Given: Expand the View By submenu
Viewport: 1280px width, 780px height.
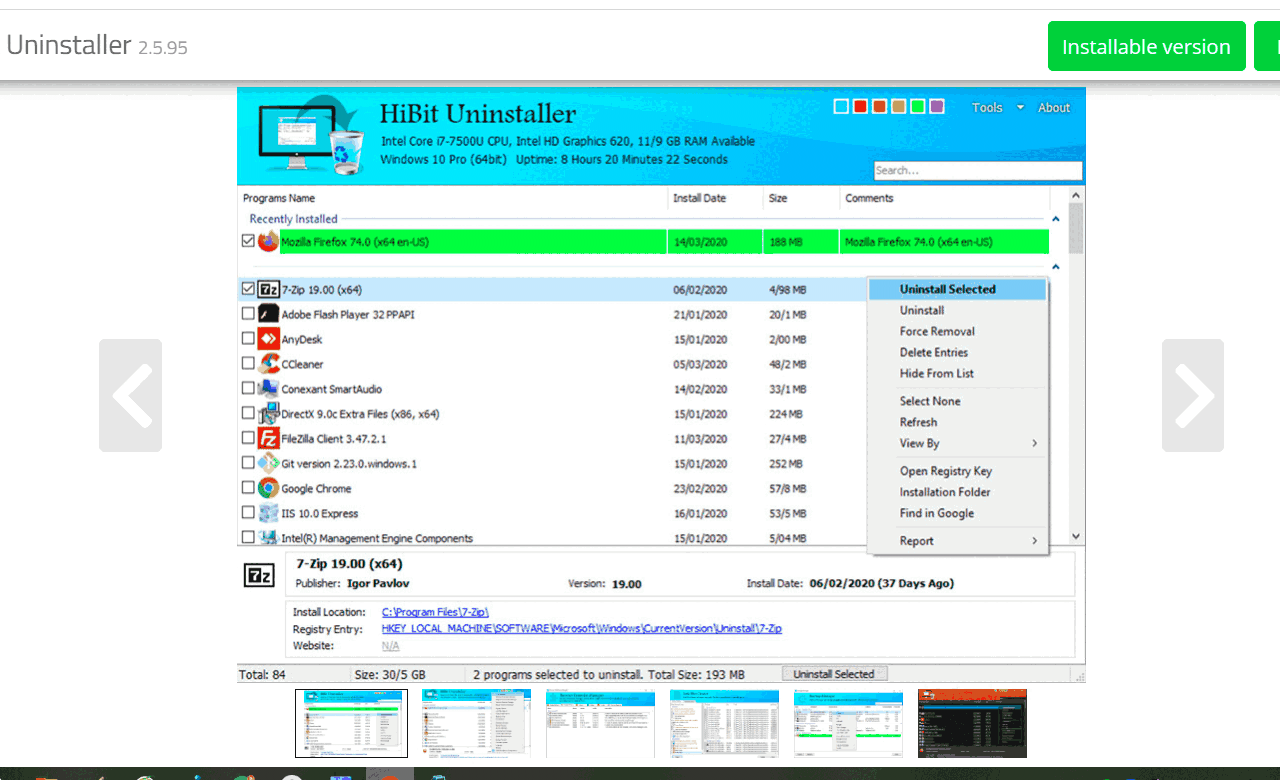Looking at the screenshot, I should [x=919, y=443].
